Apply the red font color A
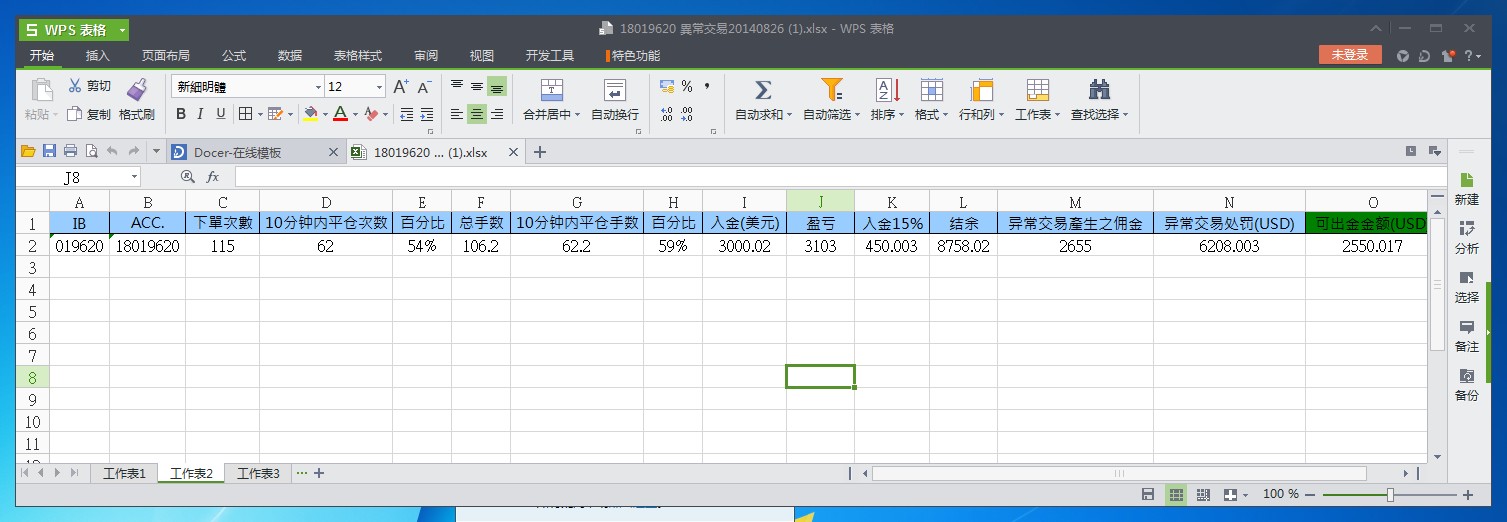 tap(340, 114)
